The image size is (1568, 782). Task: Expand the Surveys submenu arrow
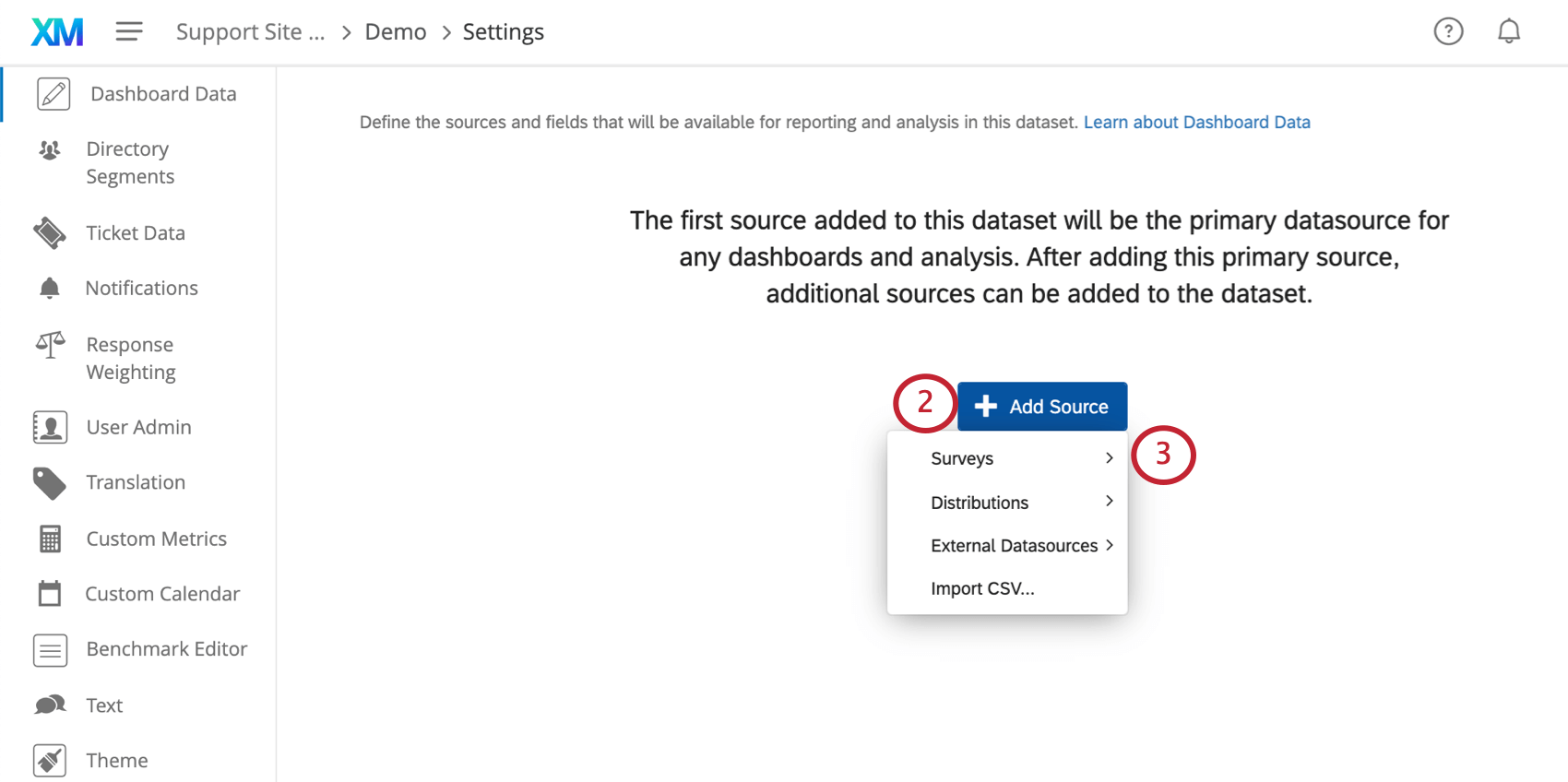pyautogui.click(x=1109, y=458)
